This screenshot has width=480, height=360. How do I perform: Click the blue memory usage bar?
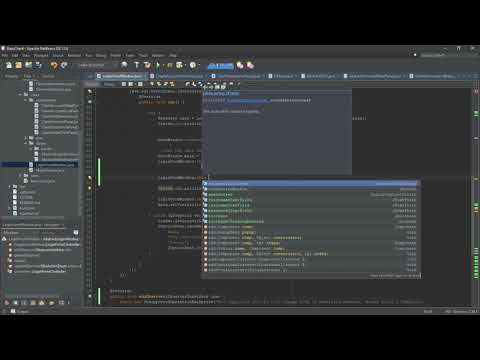click(220, 66)
